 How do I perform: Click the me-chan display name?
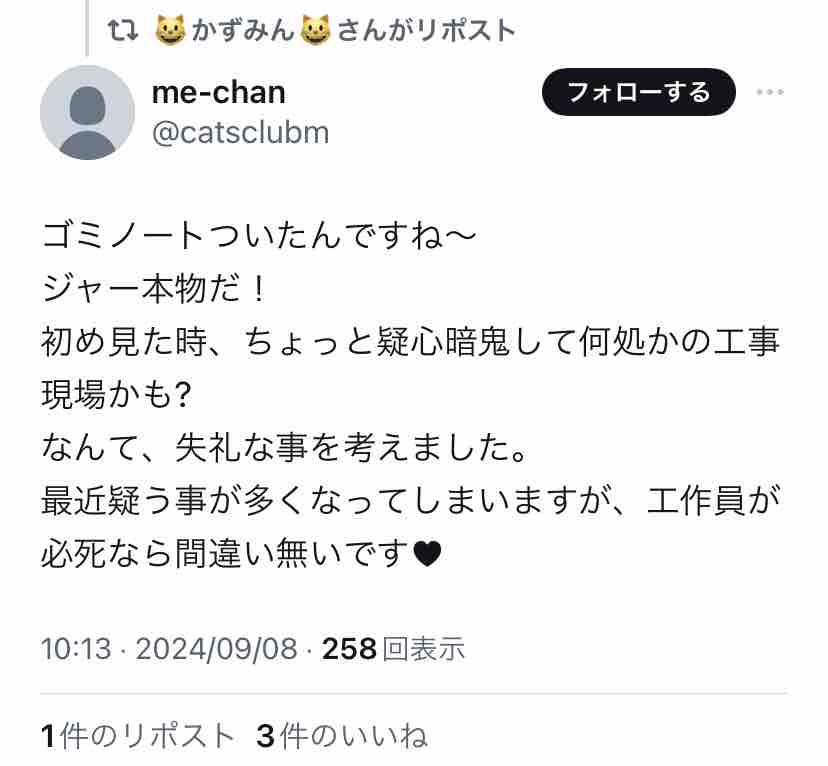point(218,92)
